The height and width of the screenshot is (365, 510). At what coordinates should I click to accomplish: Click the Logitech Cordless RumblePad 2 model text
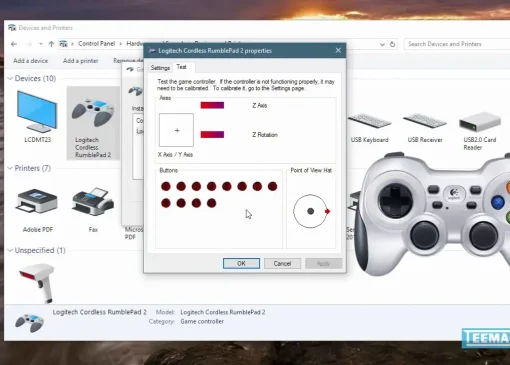pos(223,312)
